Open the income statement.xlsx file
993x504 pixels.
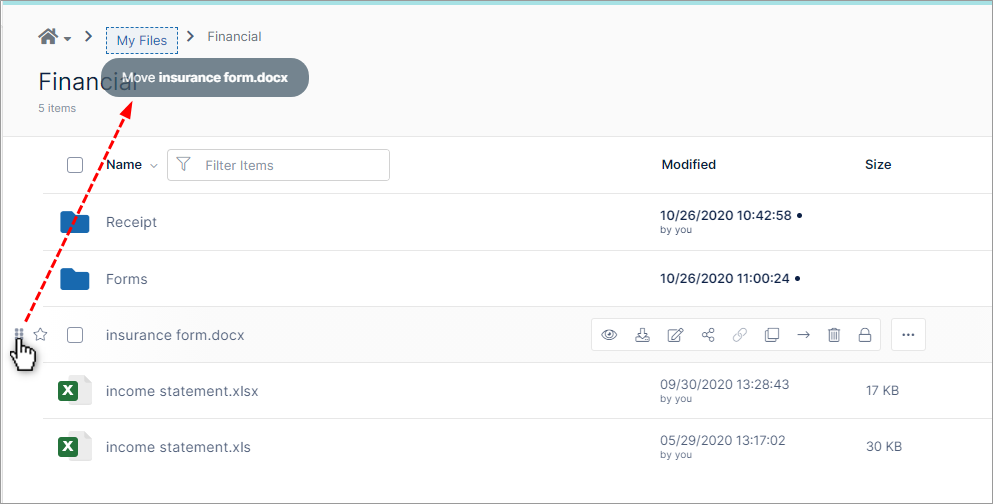[182, 391]
